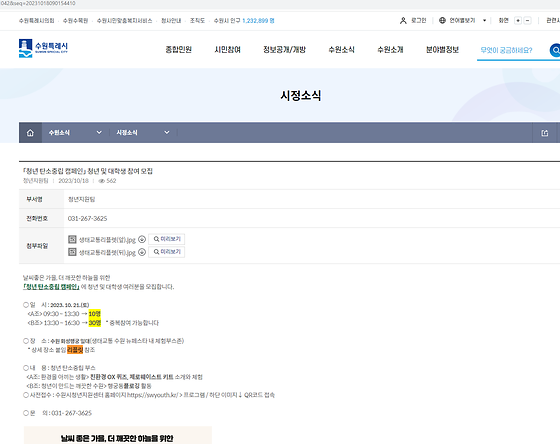This screenshot has width=560, height=444.
Task: Open the 종합민원 main menu
Action: [179, 50]
